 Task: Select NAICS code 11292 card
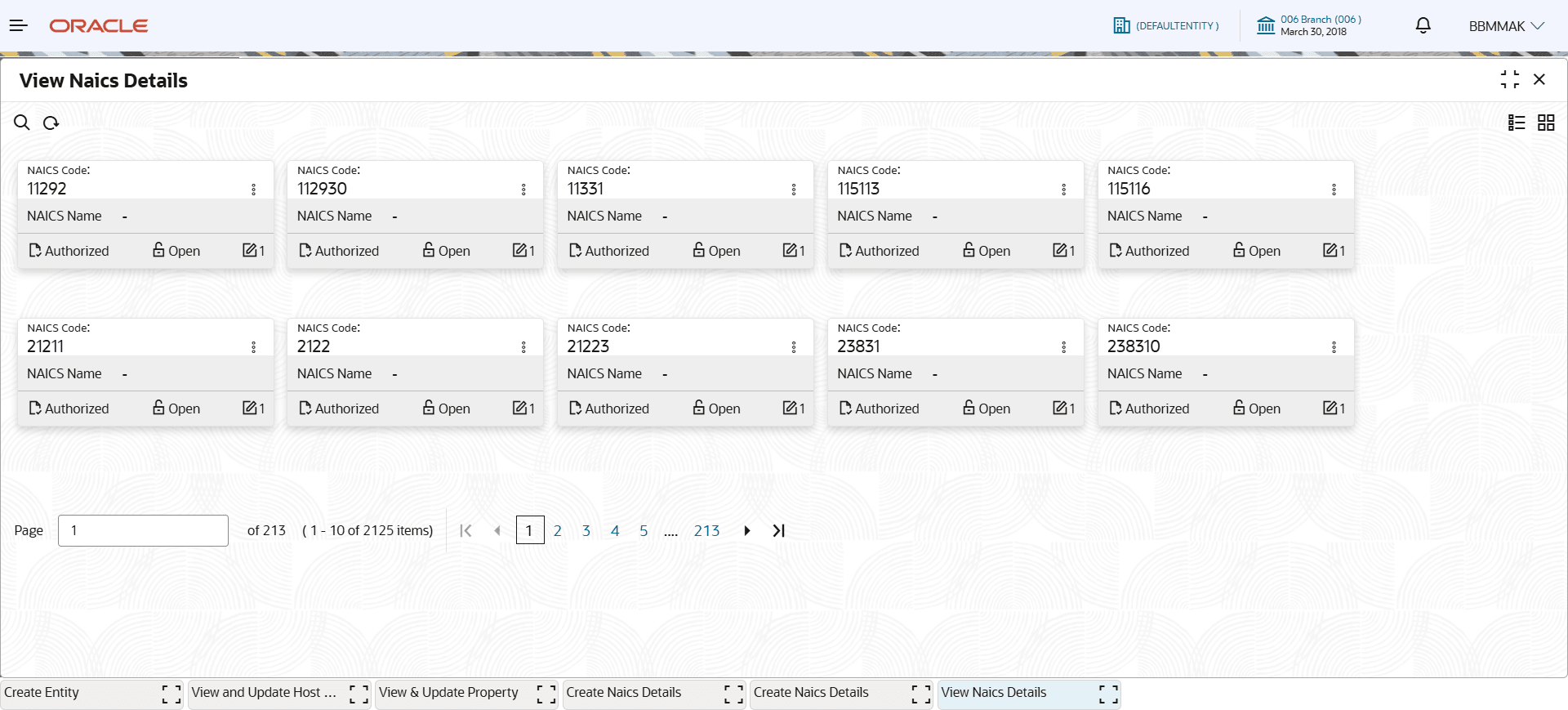click(x=145, y=214)
